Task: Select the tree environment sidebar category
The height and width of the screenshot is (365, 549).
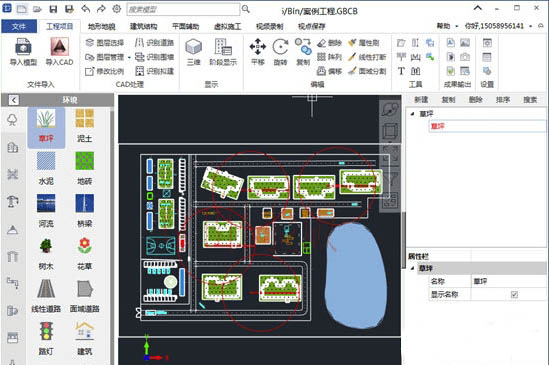Action: (x=12, y=119)
